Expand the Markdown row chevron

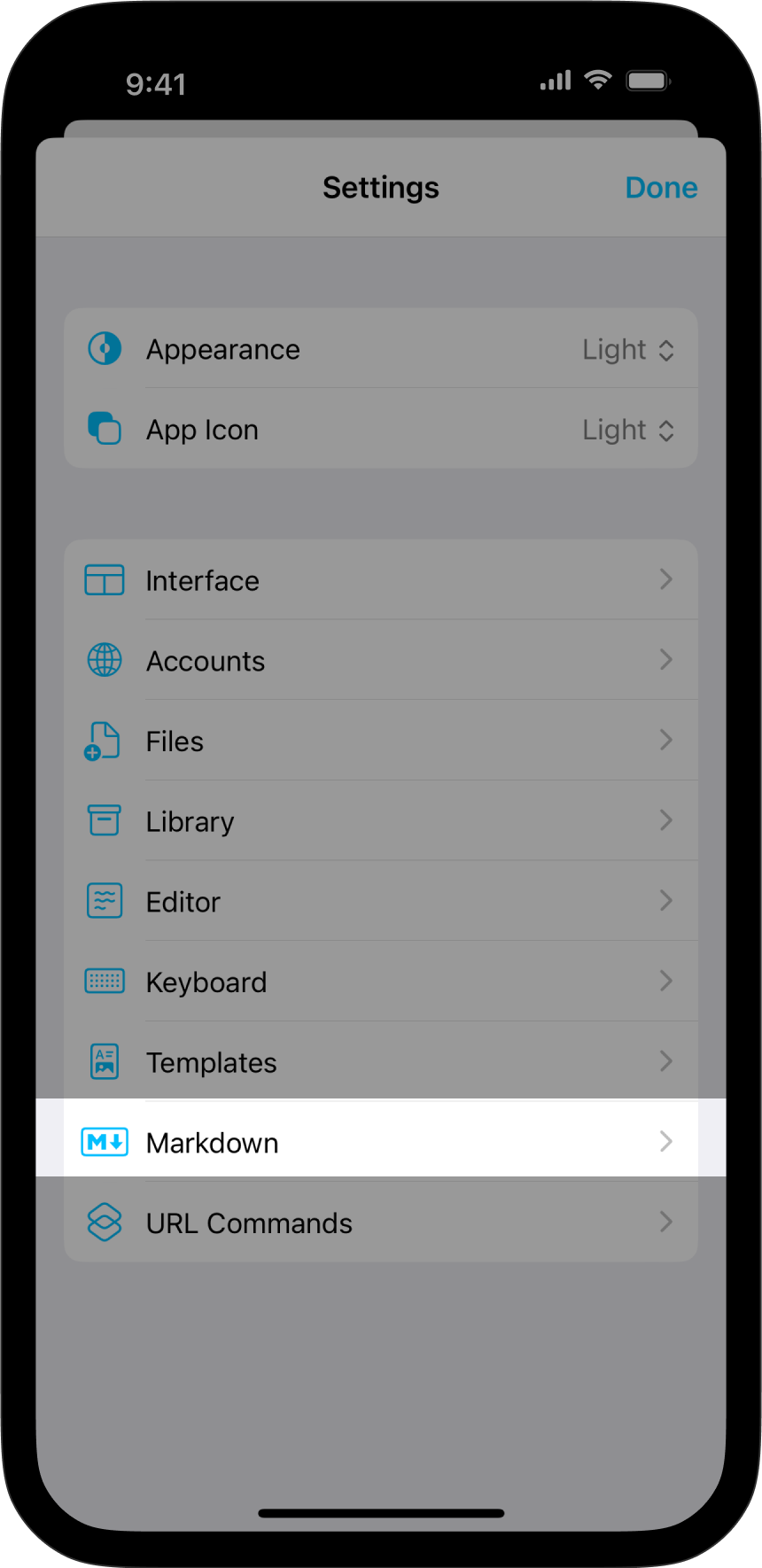click(666, 1141)
